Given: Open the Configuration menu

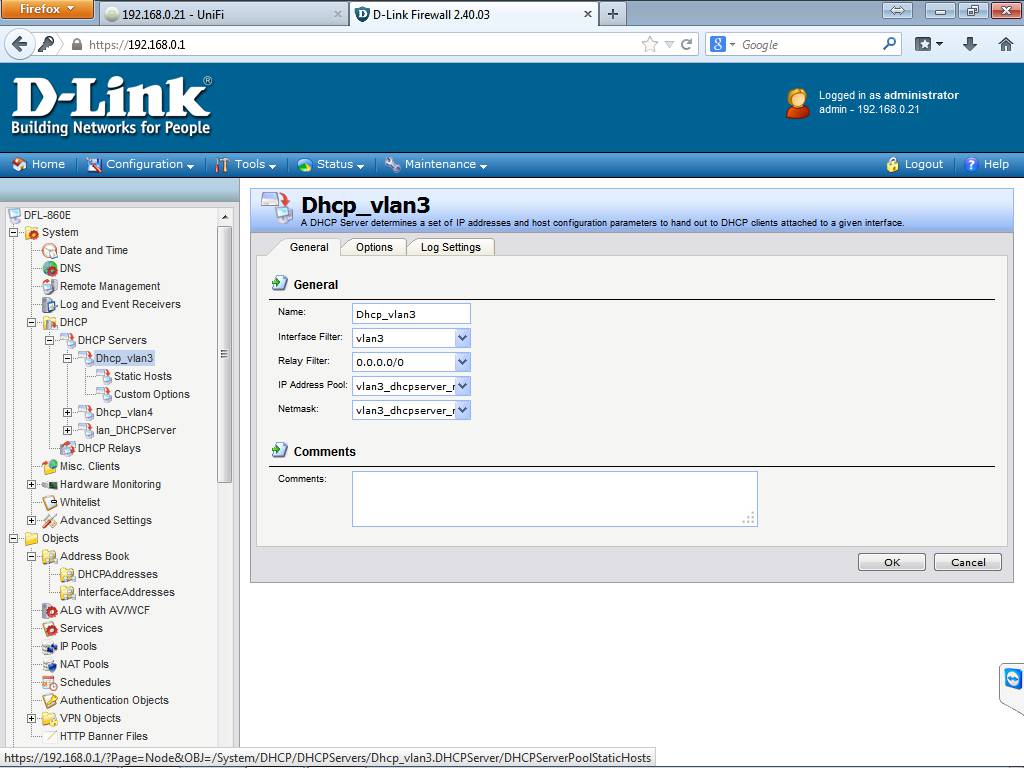Looking at the screenshot, I should (x=140, y=165).
